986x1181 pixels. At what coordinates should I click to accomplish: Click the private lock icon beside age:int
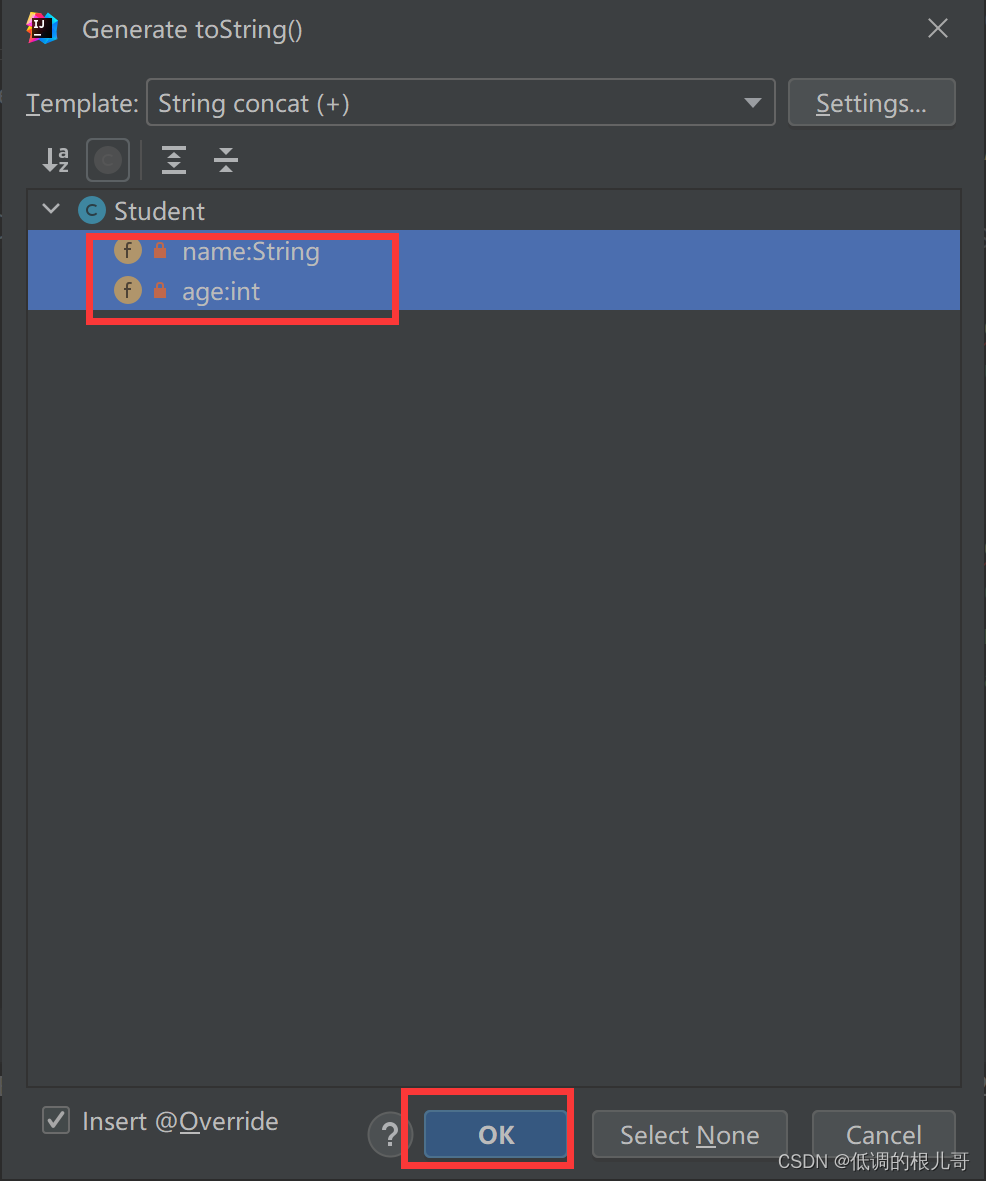[160, 290]
